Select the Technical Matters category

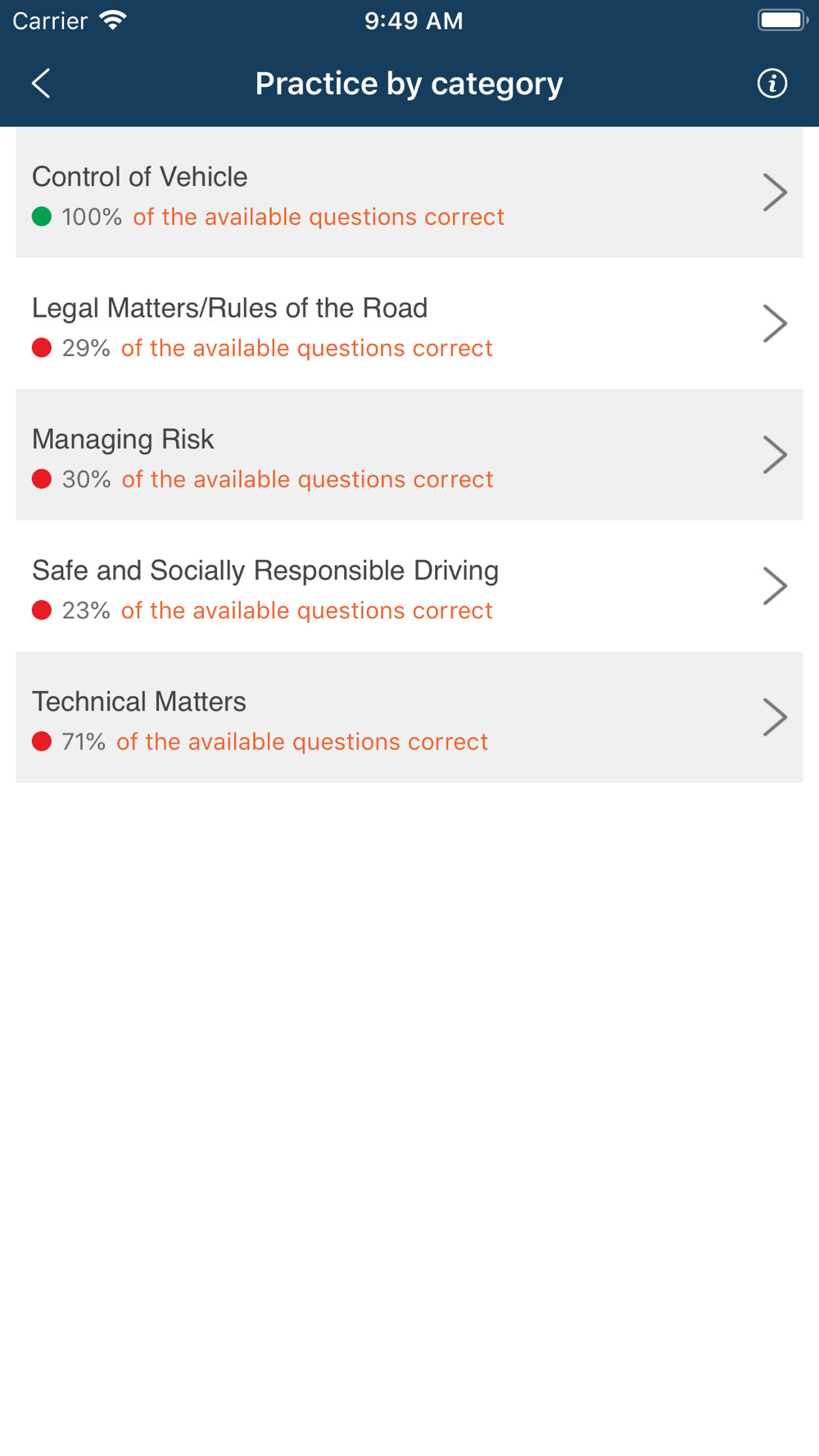409,717
